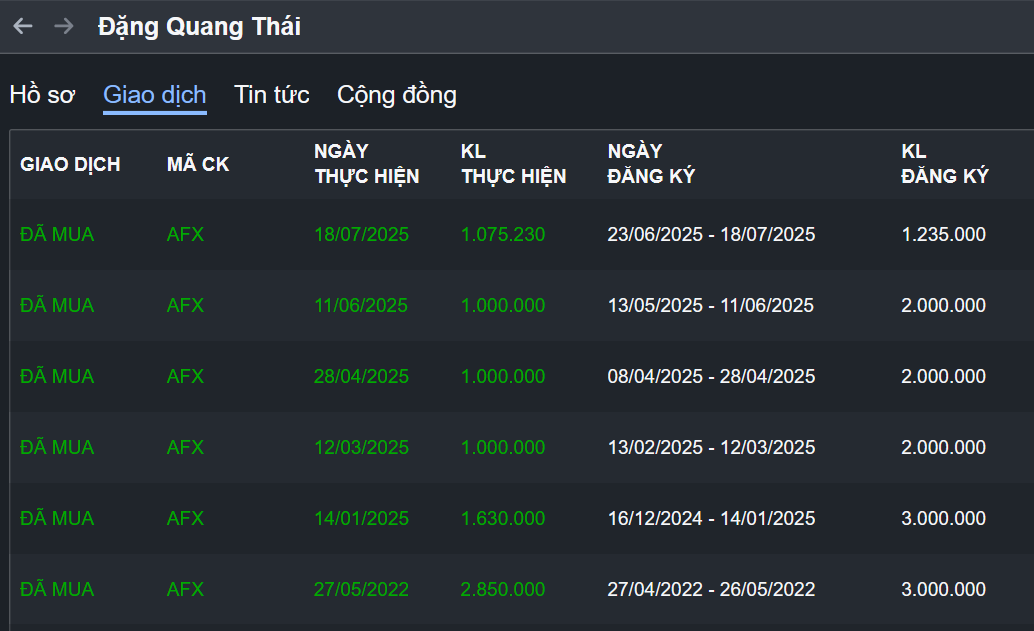Click the range 23/06/2025 - 18/07/2025
The width and height of the screenshot is (1034, 631).
click(712, 234)
